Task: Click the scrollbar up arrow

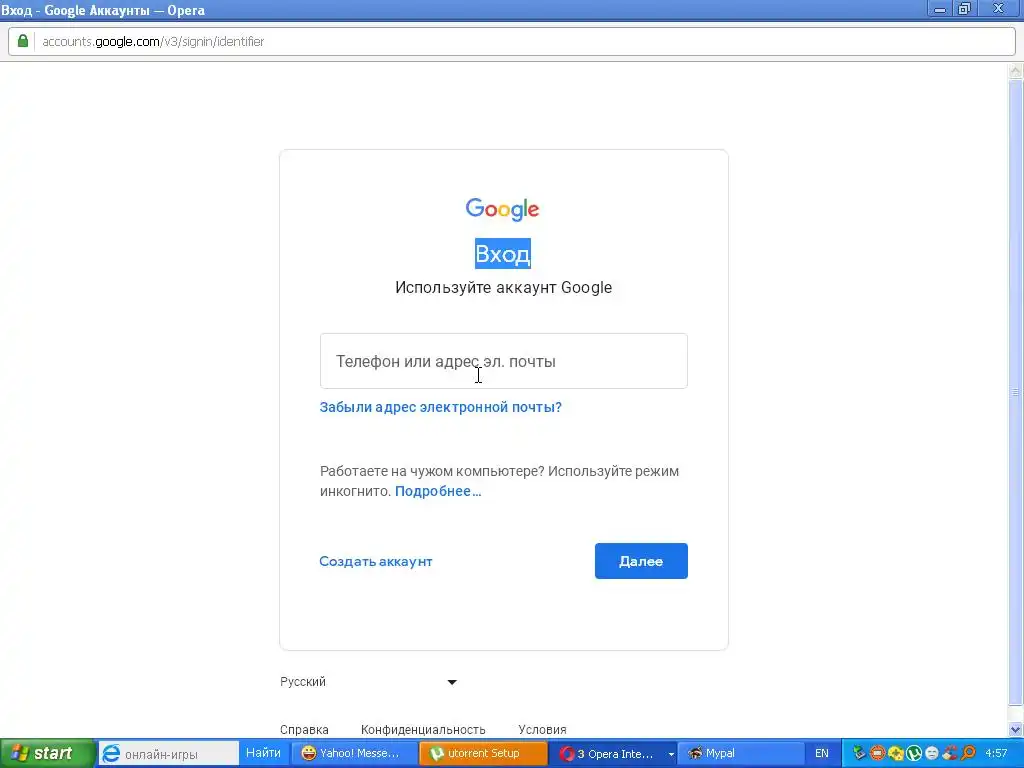Action: [1016, 71]
